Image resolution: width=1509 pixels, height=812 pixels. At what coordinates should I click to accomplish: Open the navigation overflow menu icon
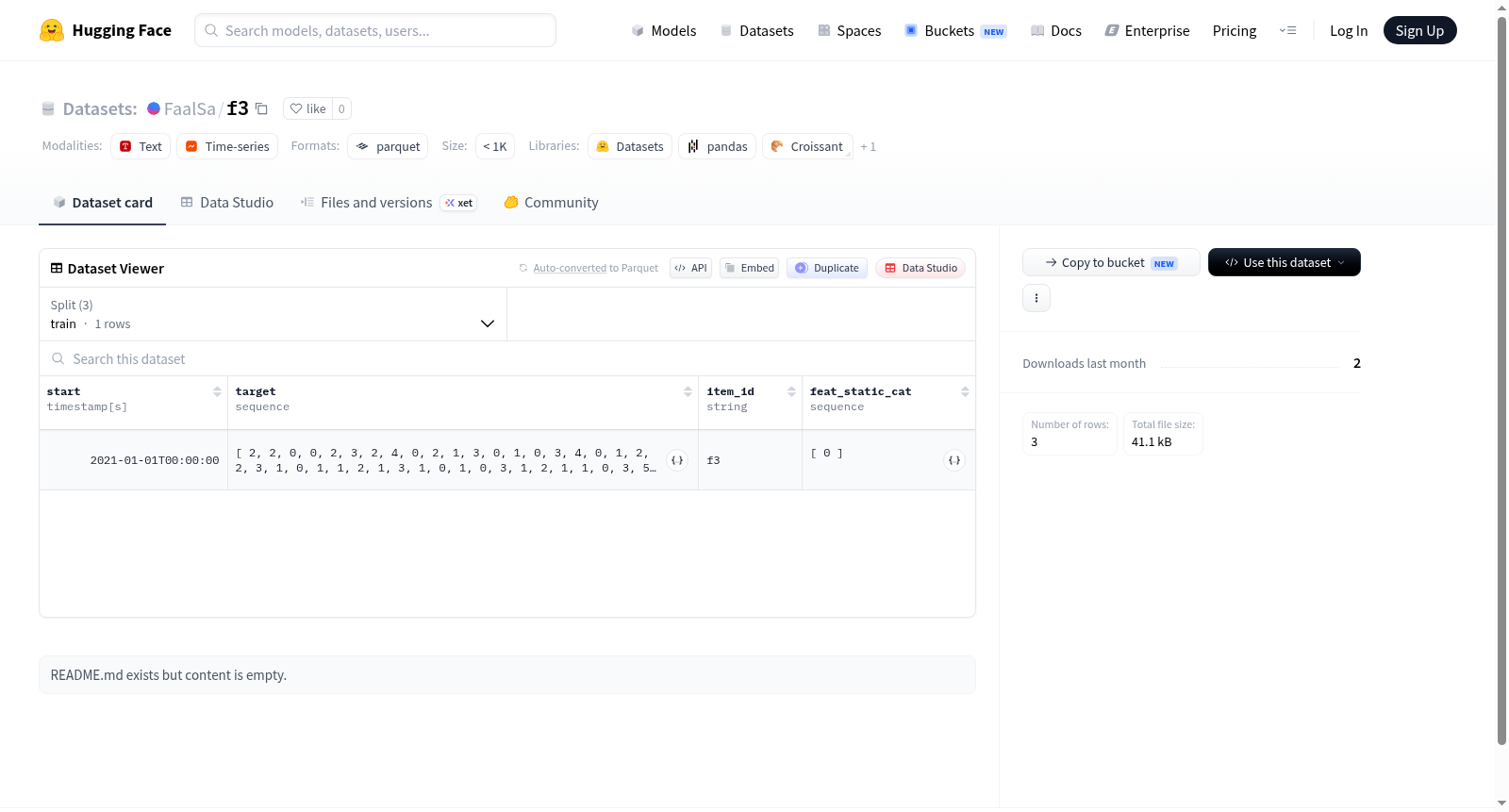click(1287, 30)
